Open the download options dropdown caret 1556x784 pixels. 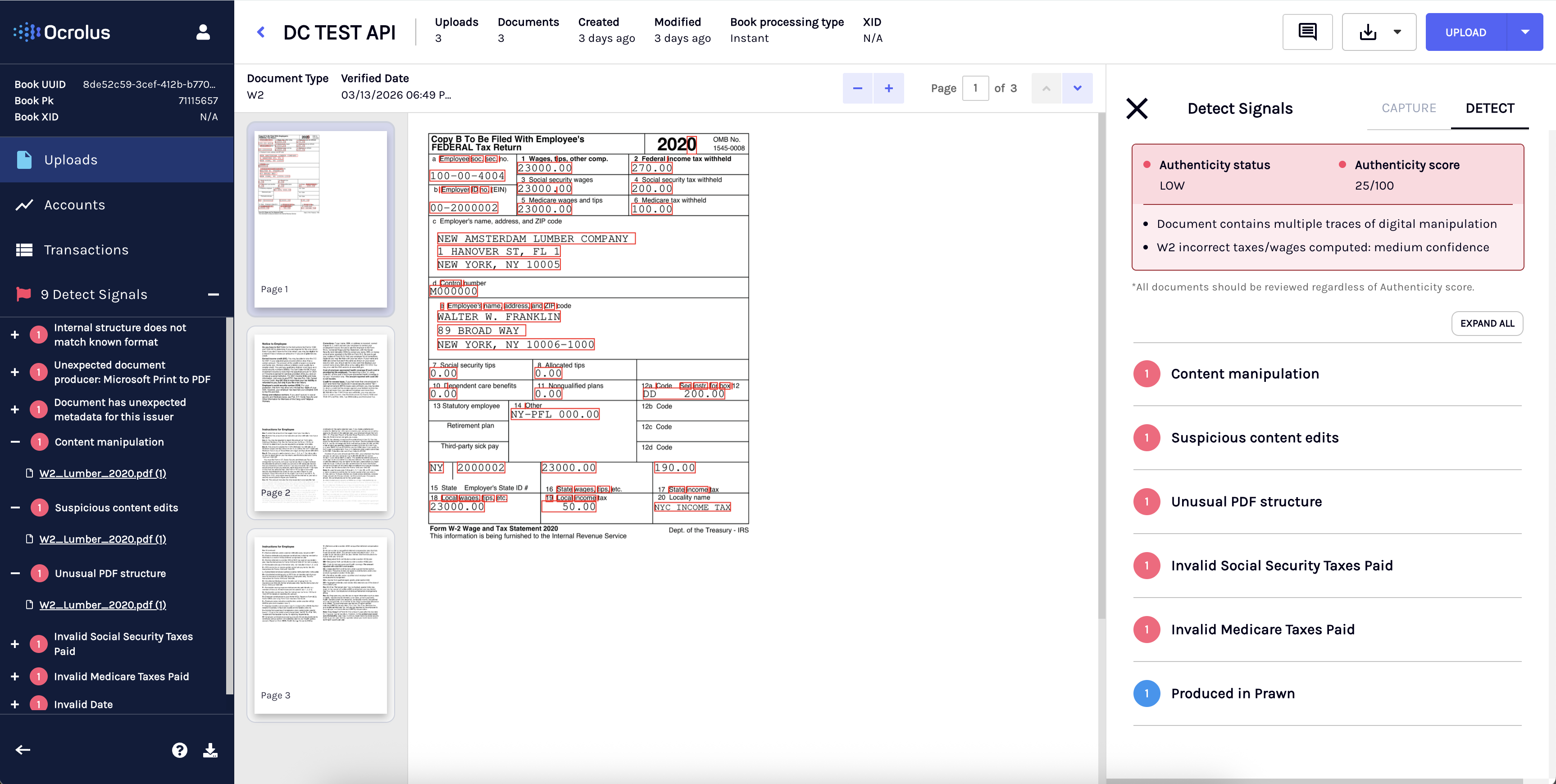(1397, 32)
